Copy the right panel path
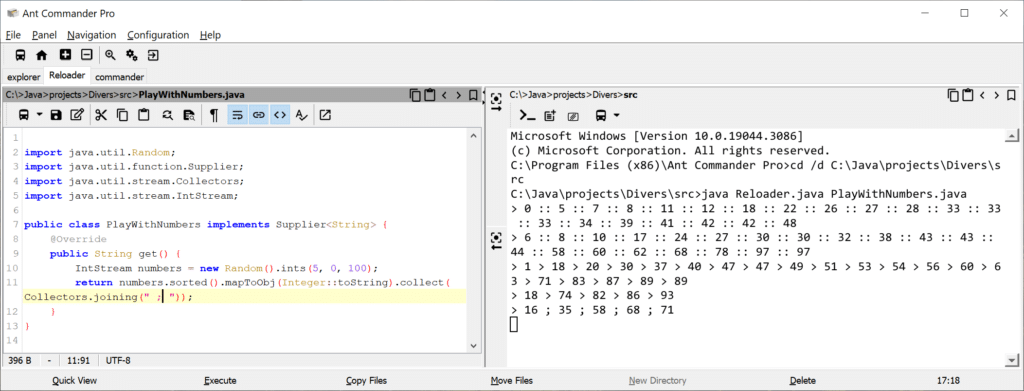Image resolution: width=1024 pixels, height=391 pixels. pos(953,95)
